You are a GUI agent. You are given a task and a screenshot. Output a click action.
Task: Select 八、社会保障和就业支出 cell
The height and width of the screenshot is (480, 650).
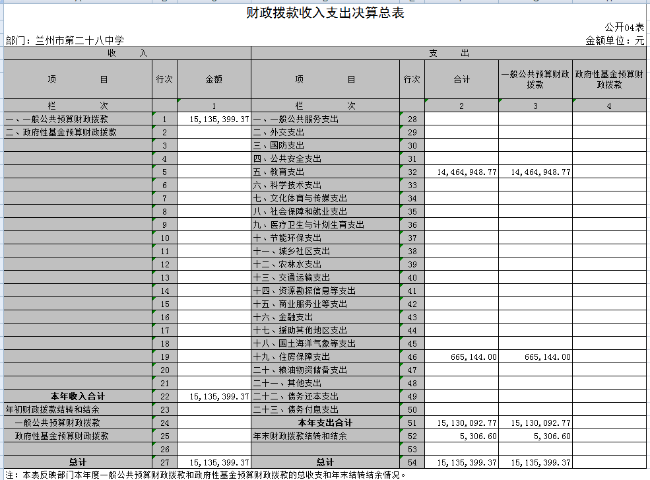[x=325, y=211]
